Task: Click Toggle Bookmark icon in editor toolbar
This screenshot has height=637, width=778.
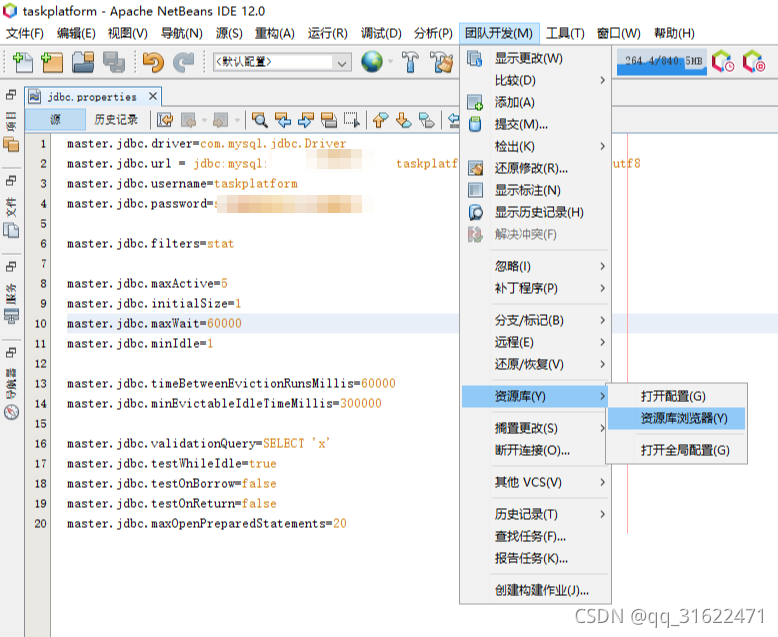Action: (427, 120)
